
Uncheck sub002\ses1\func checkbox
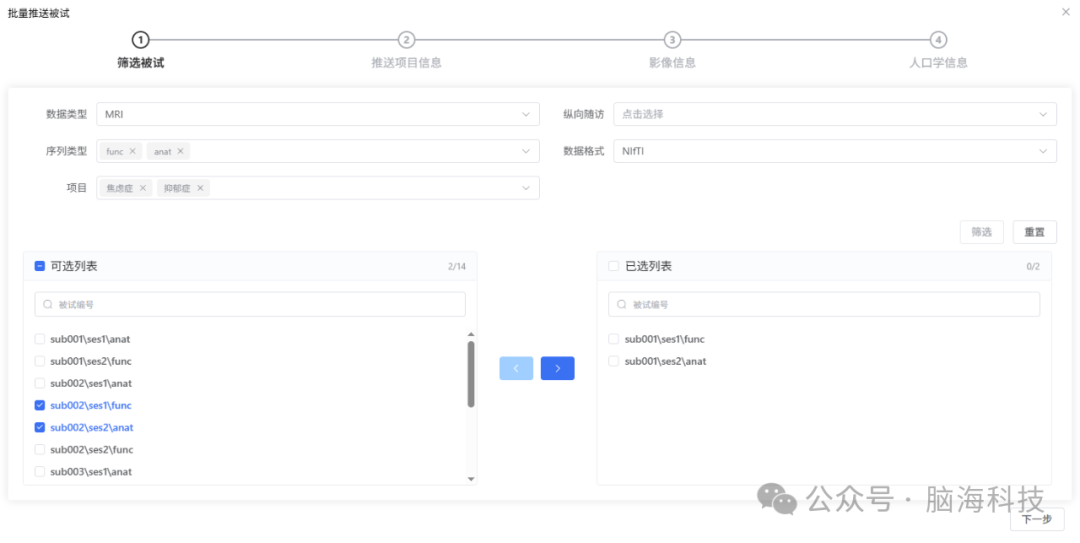(40, 405)
